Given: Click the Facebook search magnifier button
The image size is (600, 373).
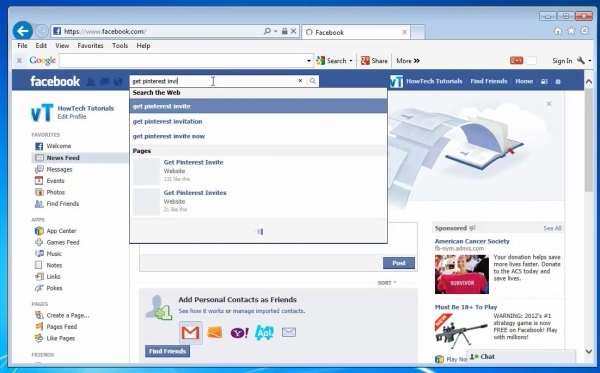Looking at the screenshot, I should click(313, 81).
